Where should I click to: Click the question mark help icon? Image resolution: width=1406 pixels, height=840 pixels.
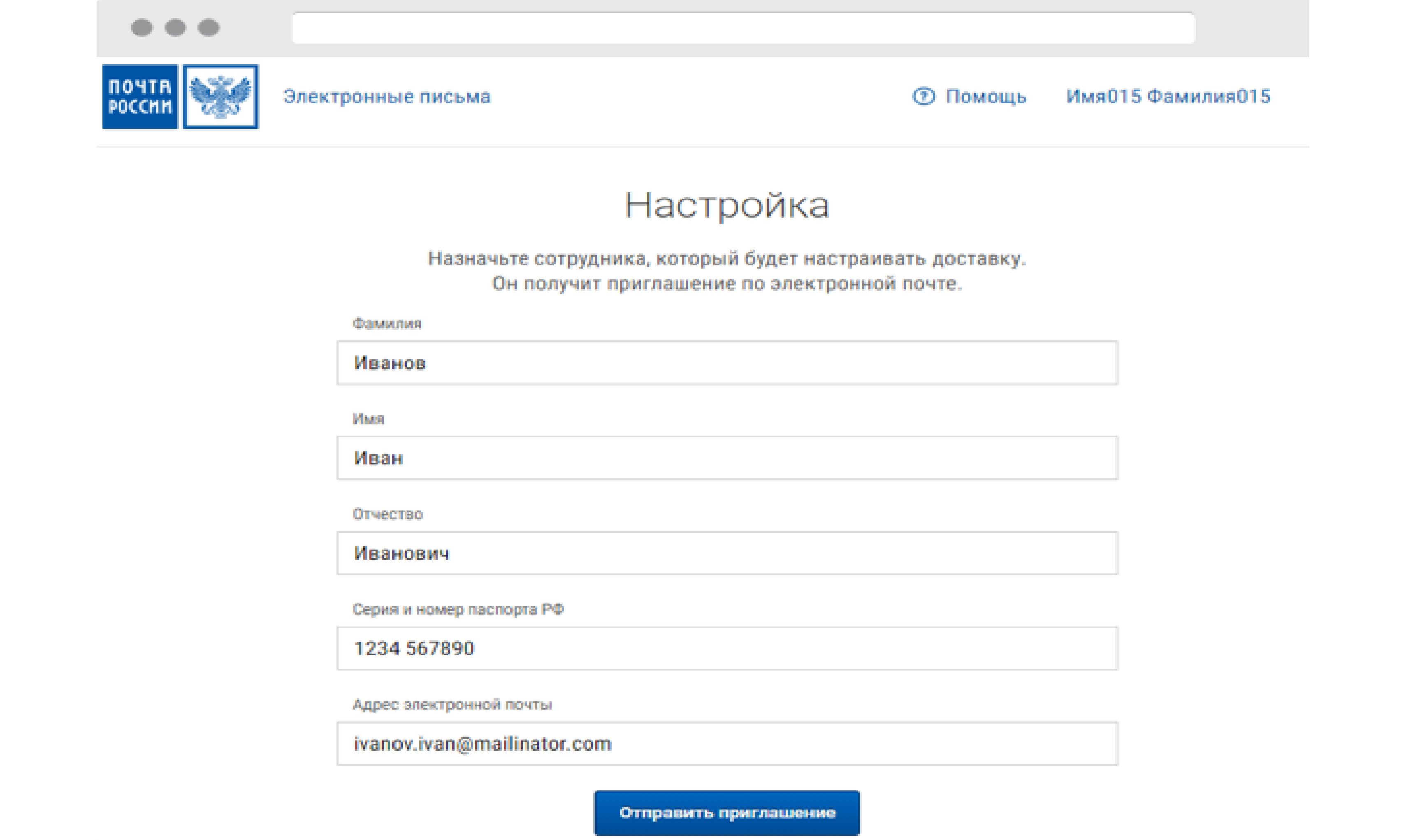[923, 97]
